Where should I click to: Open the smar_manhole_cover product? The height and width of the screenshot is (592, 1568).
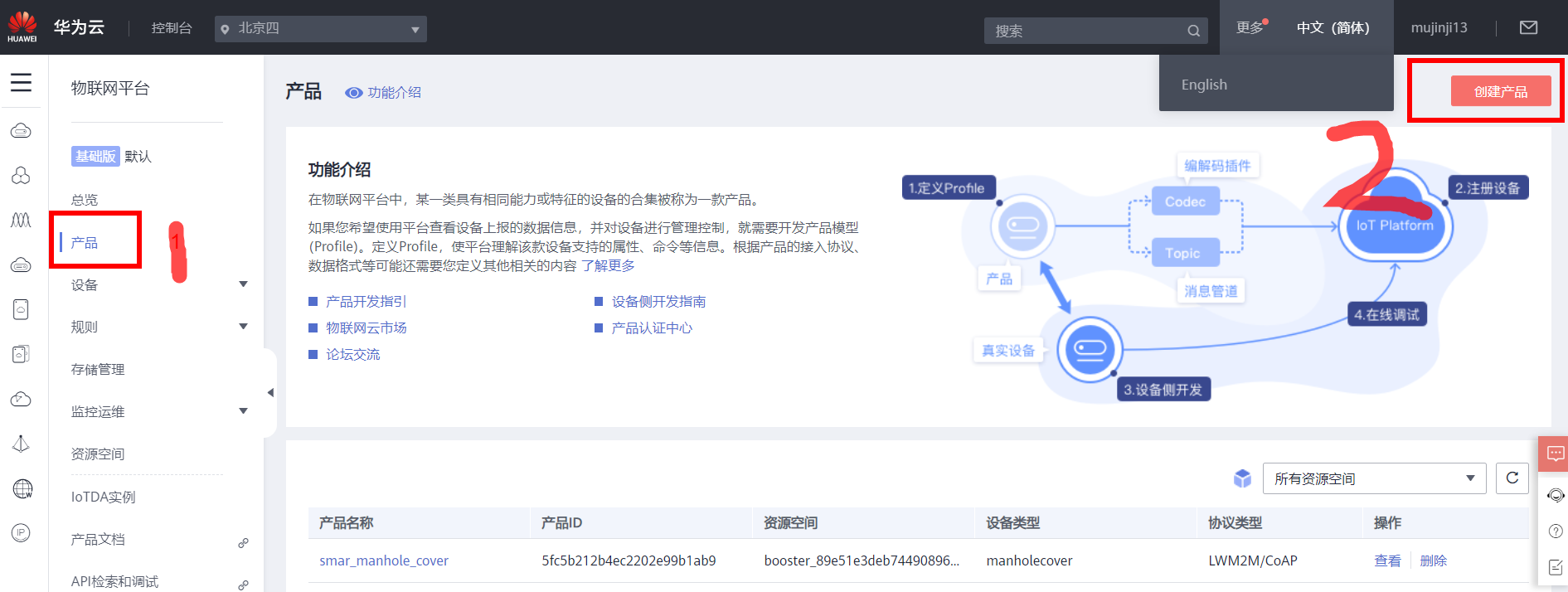384,560
